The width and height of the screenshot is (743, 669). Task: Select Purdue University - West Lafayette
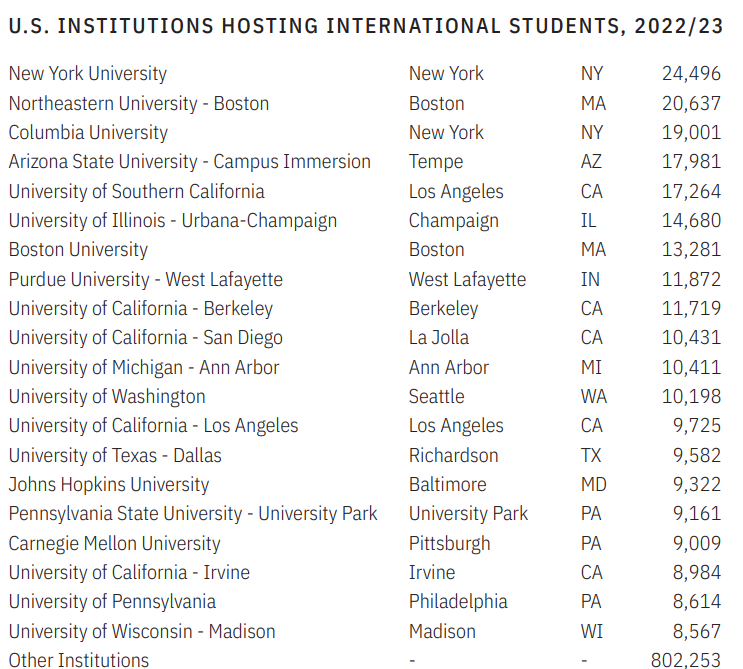(x=146, y=280)
